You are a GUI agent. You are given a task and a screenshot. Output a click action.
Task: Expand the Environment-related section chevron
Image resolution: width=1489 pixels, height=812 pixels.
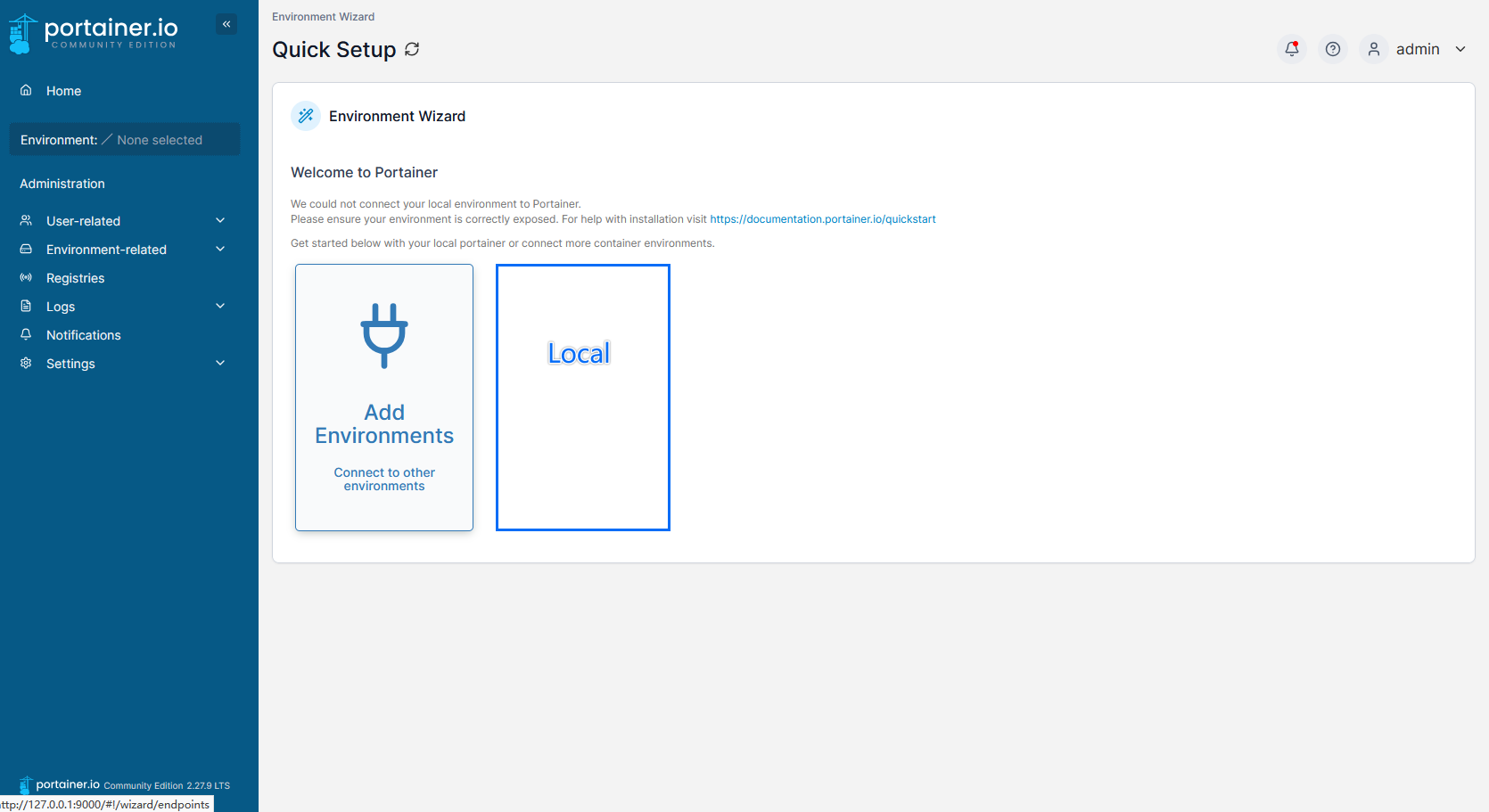220,250
